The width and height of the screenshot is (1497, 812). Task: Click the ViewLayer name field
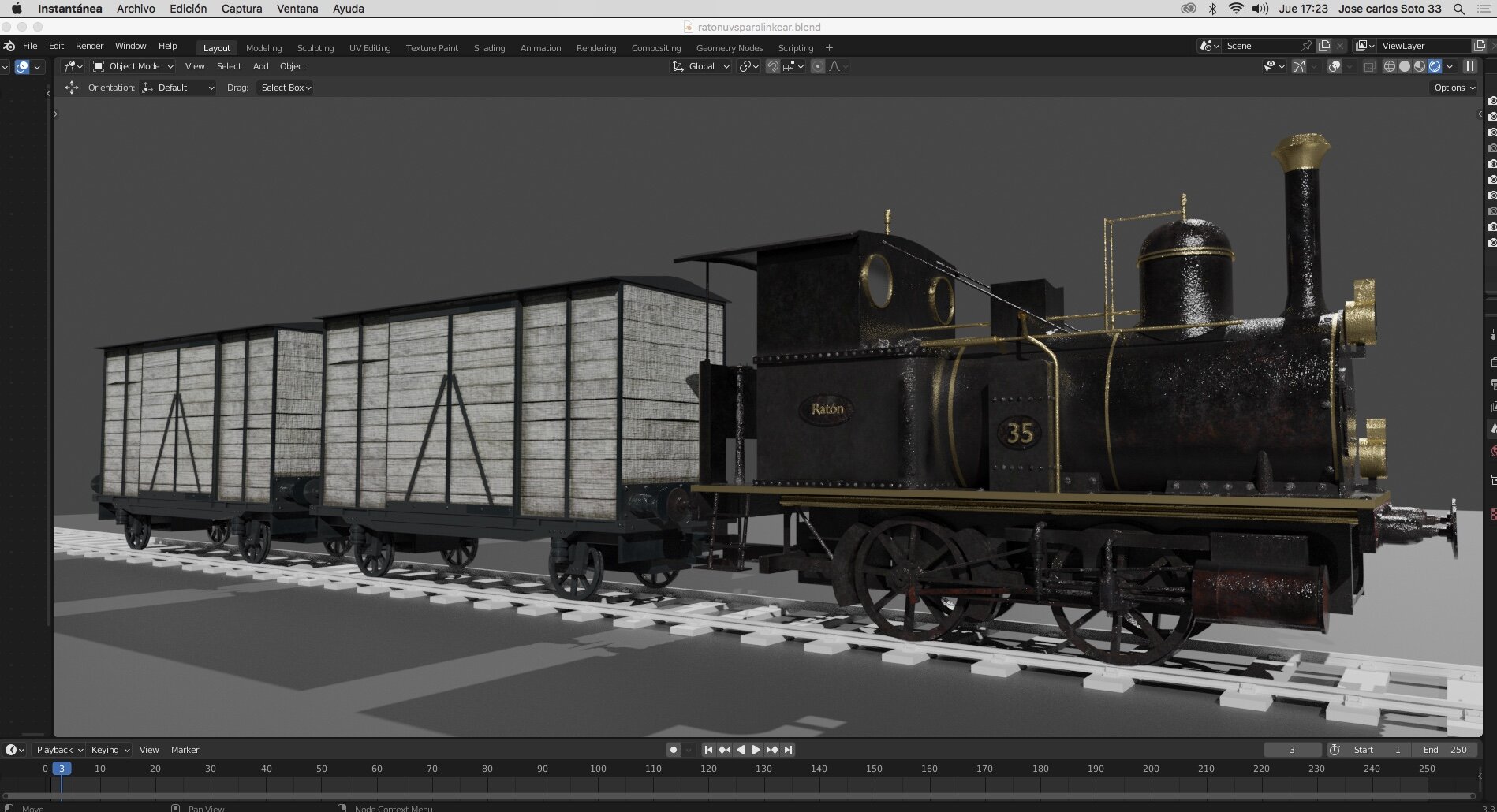click(x=1424, y=46)
